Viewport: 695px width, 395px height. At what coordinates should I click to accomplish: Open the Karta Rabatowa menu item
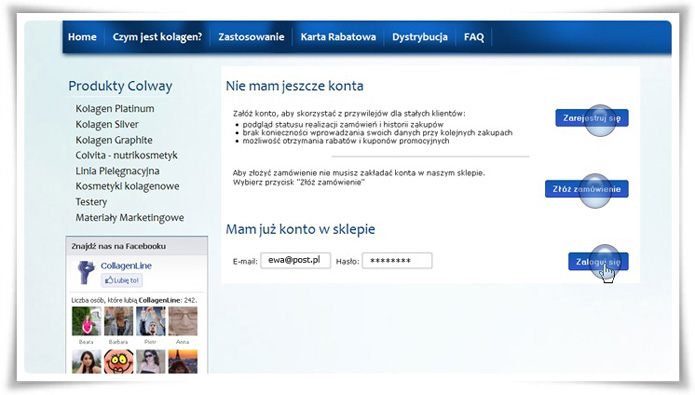(x=338, y=37)
